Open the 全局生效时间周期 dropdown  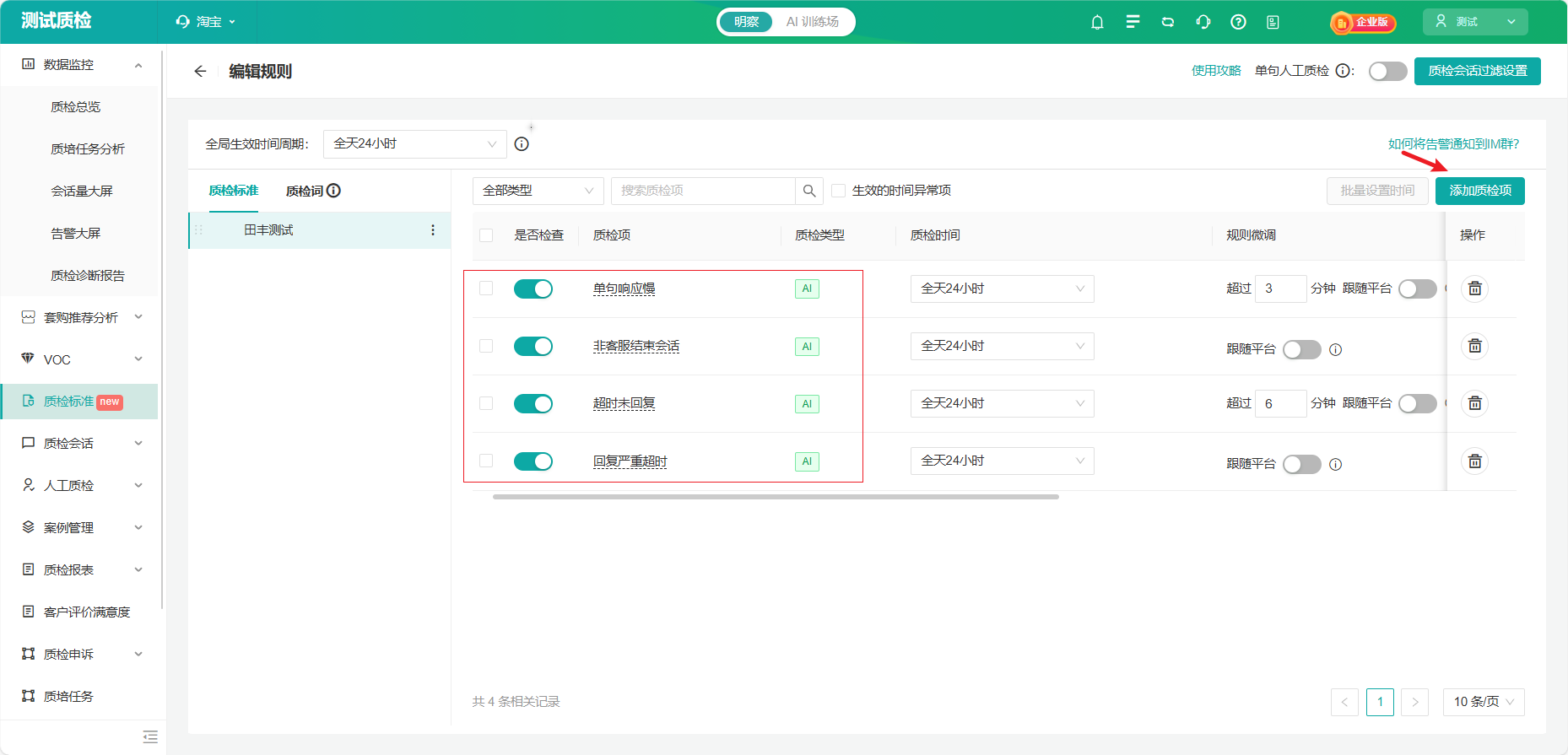[414, 144]
